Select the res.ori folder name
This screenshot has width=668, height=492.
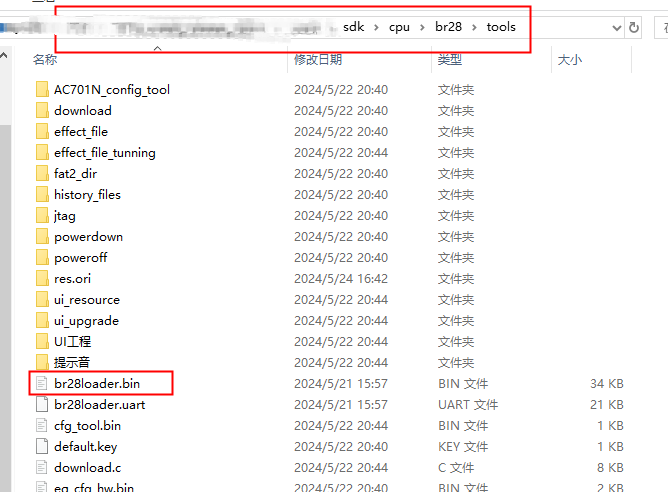72,279
